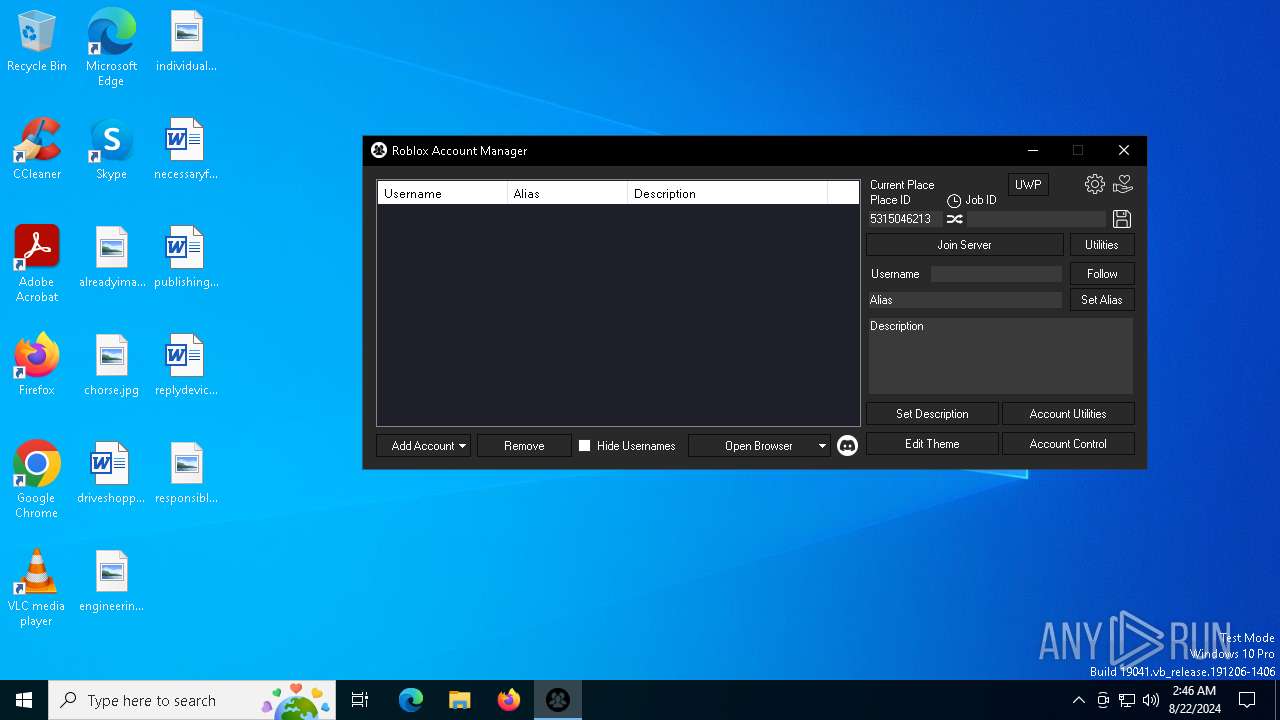Focus the Description text area

(1000, 356)
